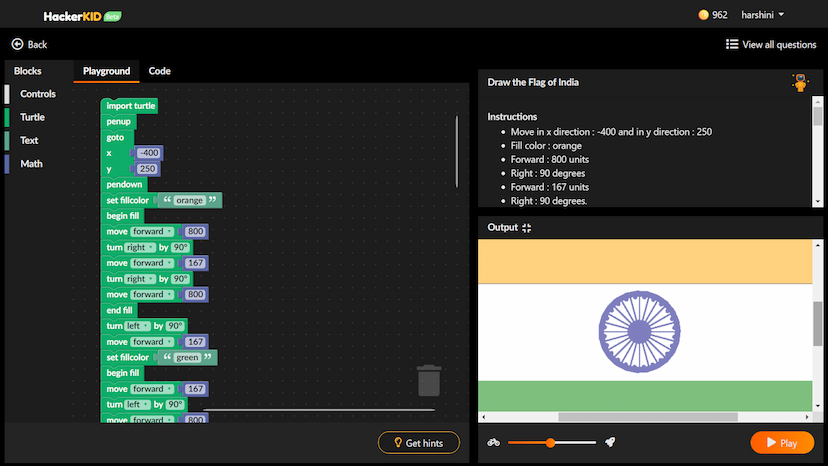Click the trash can in workspace
Image resolution: width=828 pixels, height=466 pixels.
click(x=429, y=380)
